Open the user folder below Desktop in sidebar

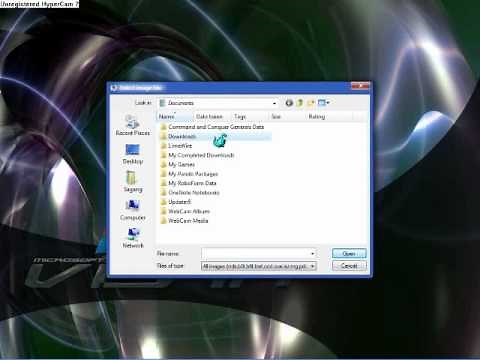click(133, 182)
